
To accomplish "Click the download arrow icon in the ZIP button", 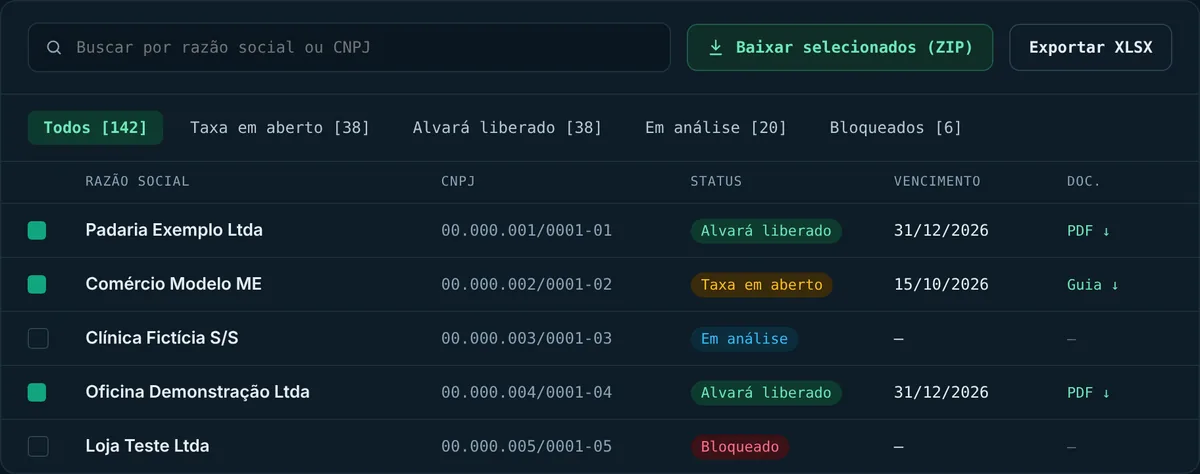I will (x=715, y=47).
